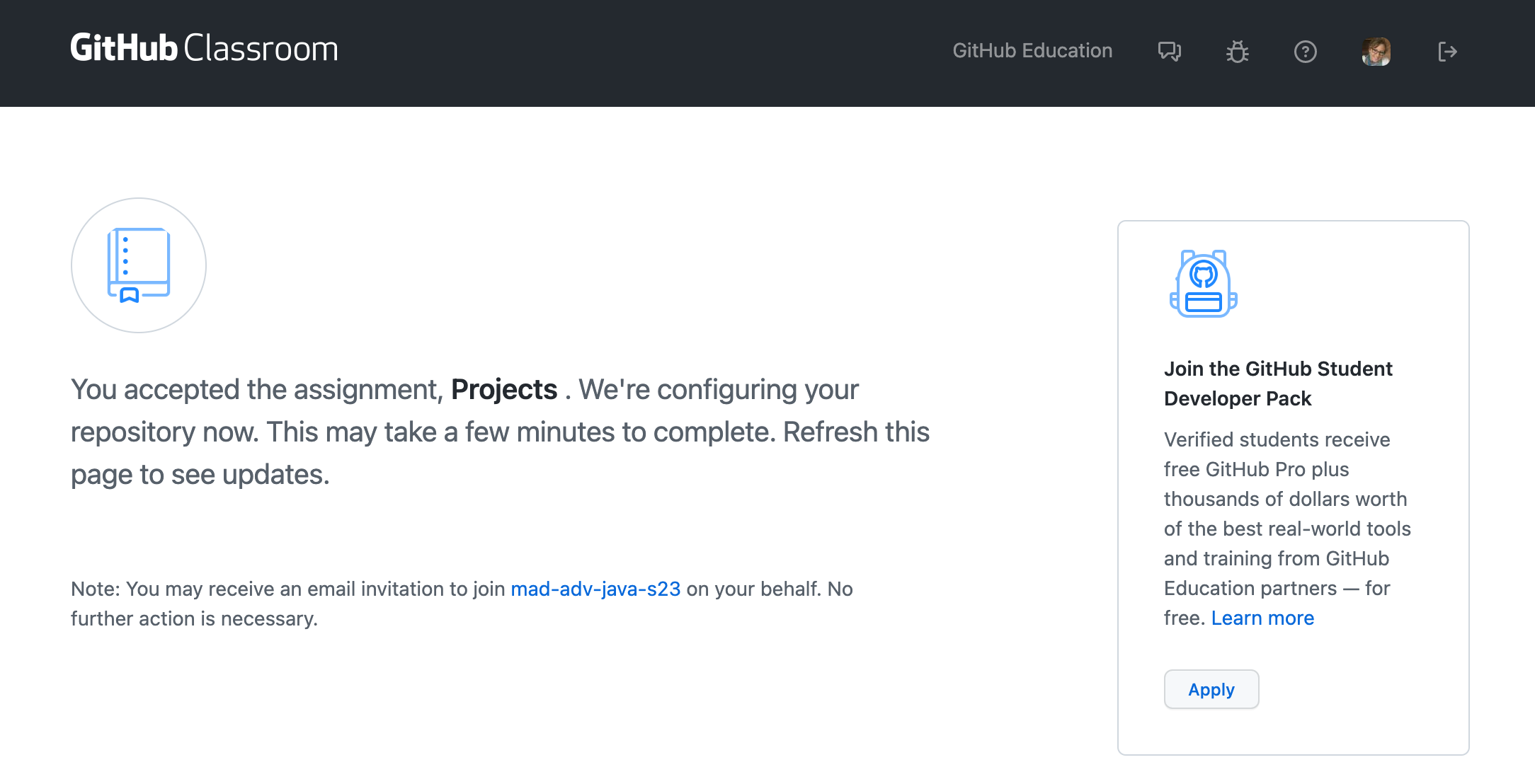Click the user profile avatar
Screen dimensions: 1535x784
point(1376,52)
